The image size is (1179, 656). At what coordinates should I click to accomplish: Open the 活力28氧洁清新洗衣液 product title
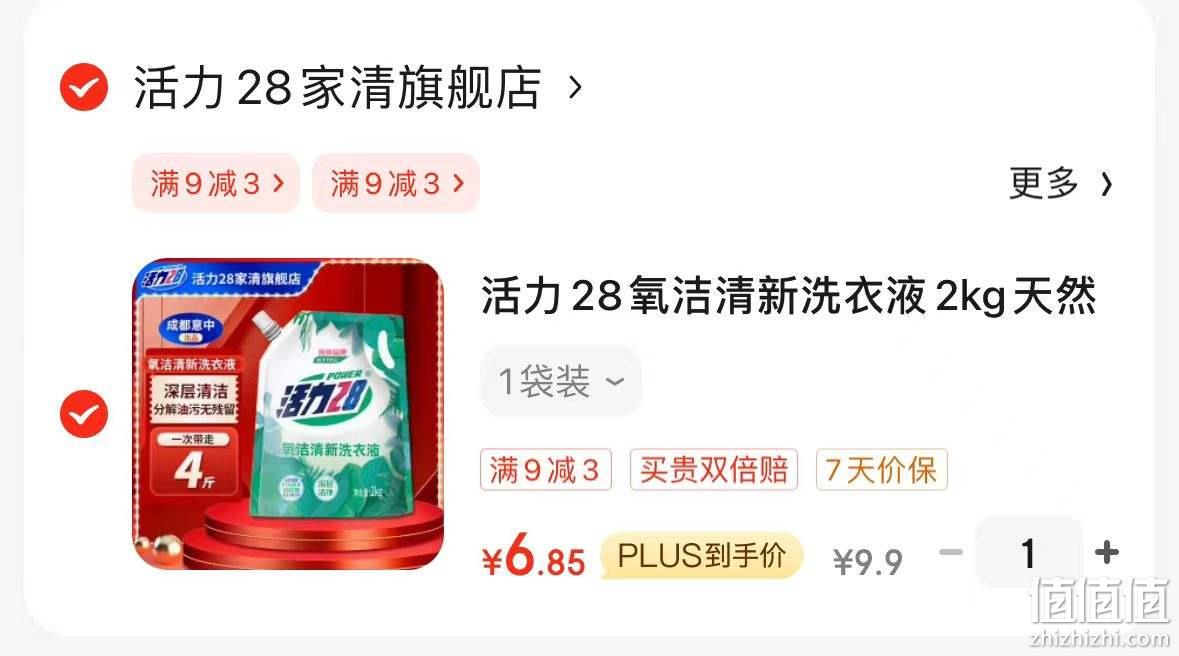click(x=789, y=296)
